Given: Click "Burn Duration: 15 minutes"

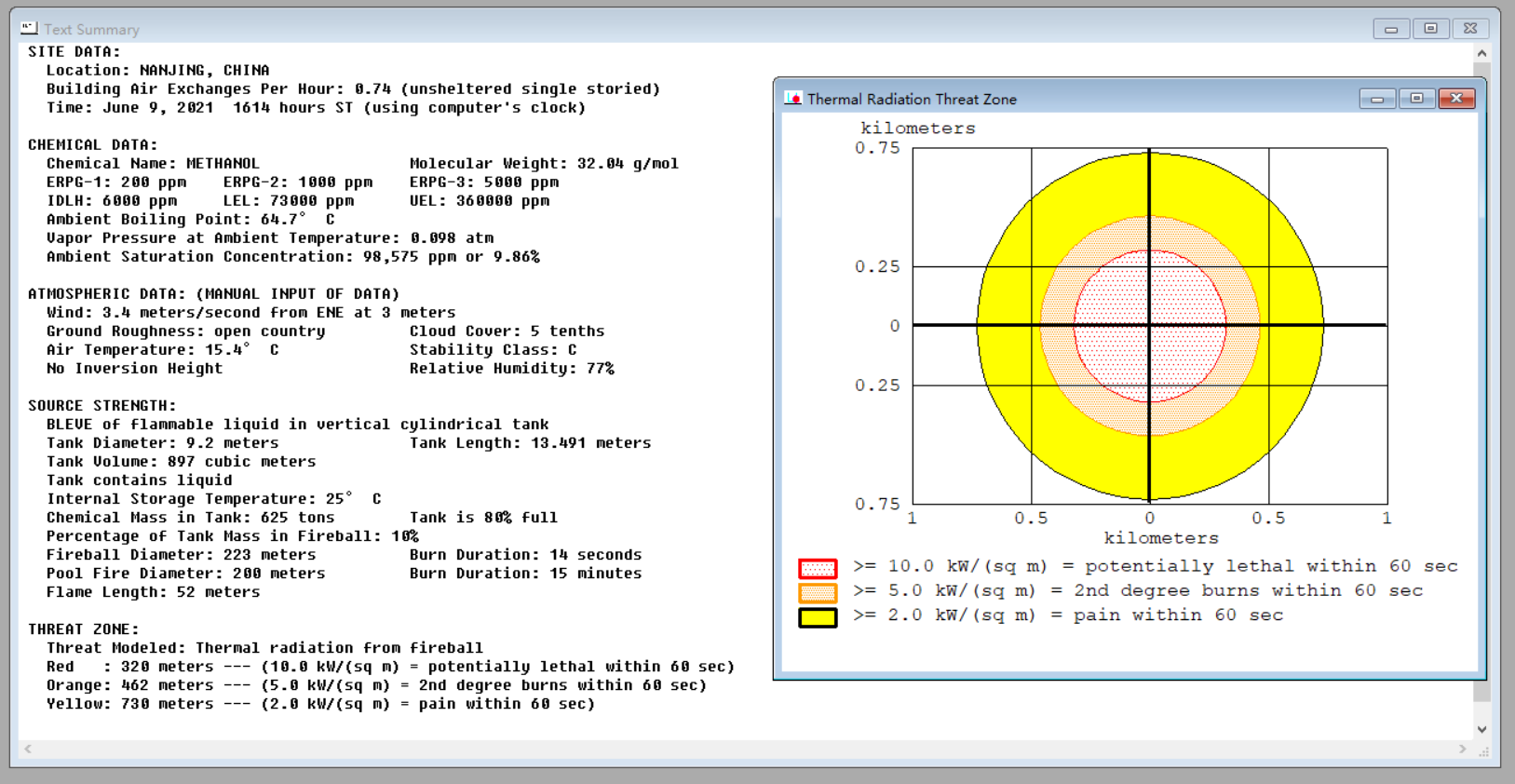Looking at the screenshot, I should click(526, 574).
